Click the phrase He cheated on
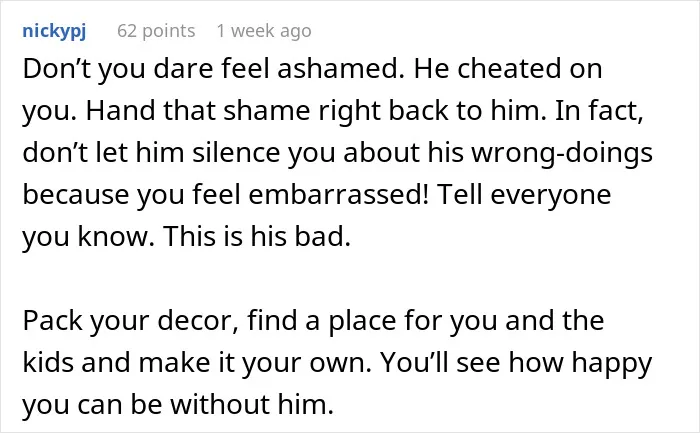The height and width of the screenshot is (433, 700). pyautogui.click(x=508, y=69)
